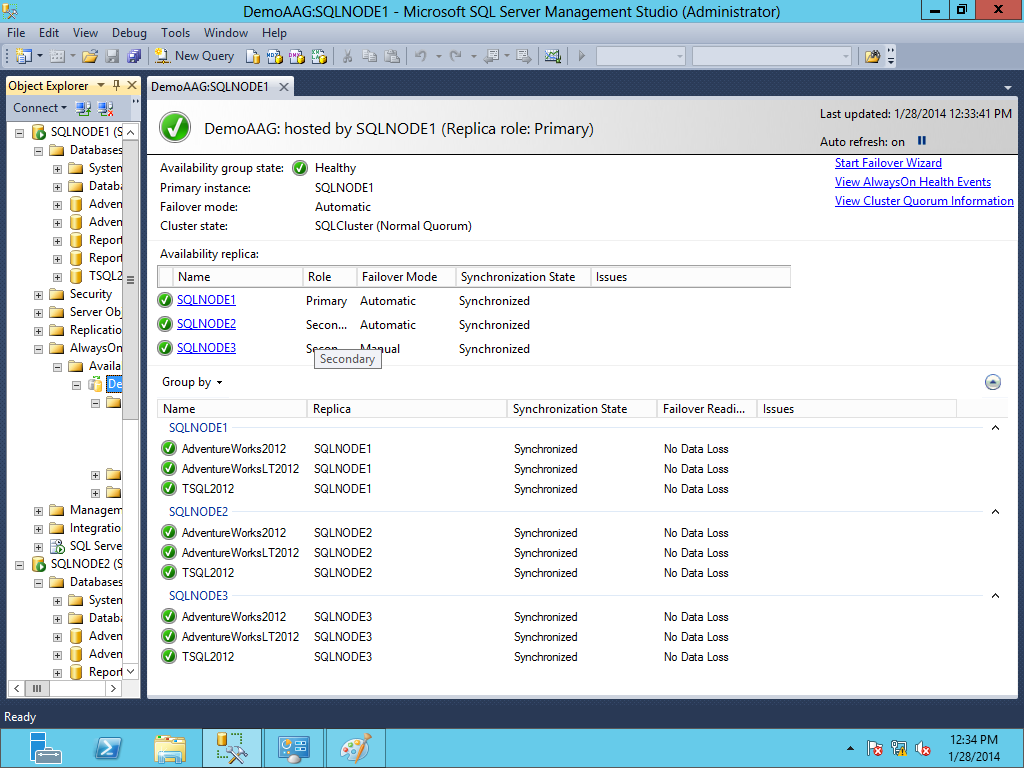1024x768 pixels.
Task: Click the Copy icon in toolbar
Action: (370, 56)
